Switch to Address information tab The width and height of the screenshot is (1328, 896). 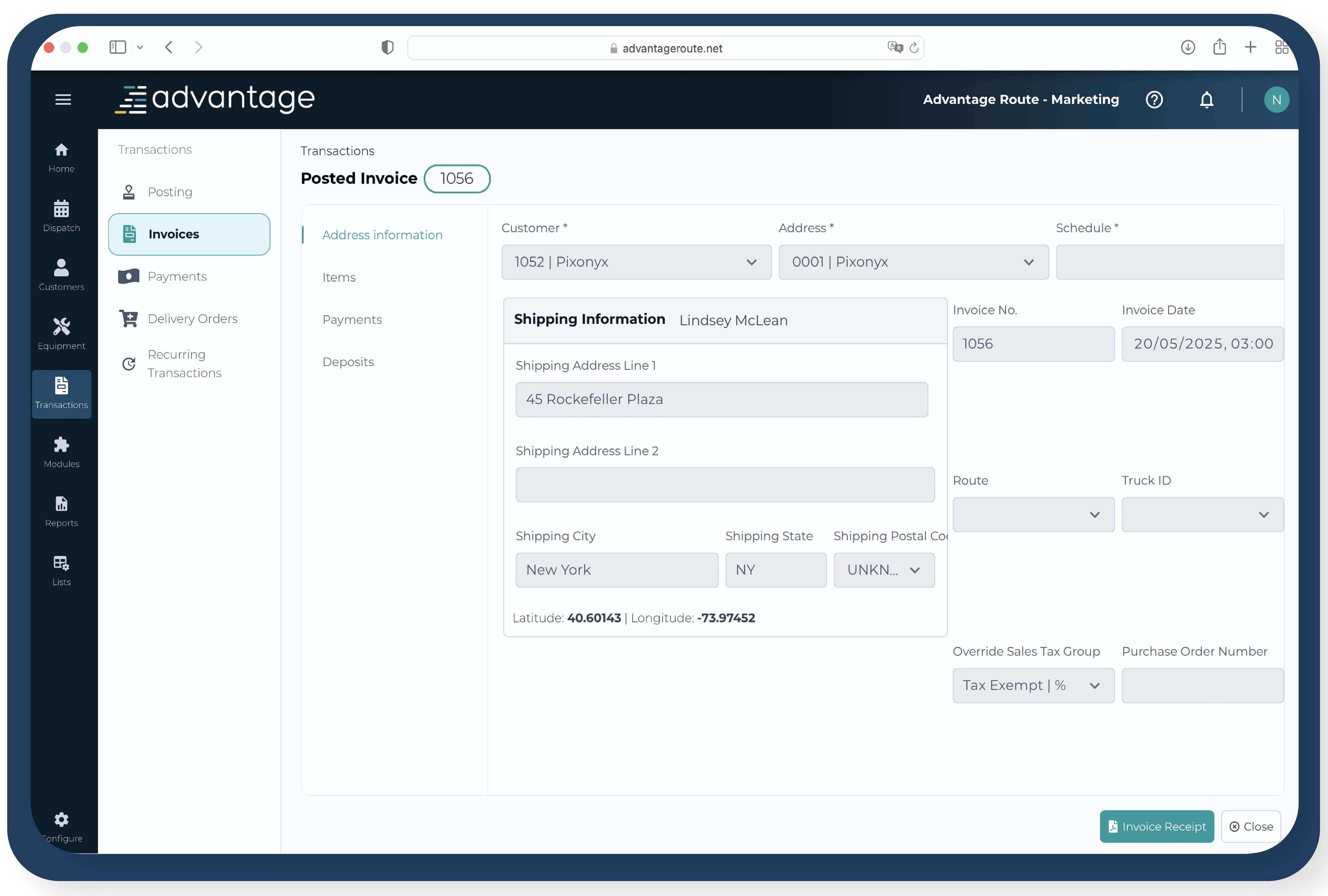pos(382,235)
